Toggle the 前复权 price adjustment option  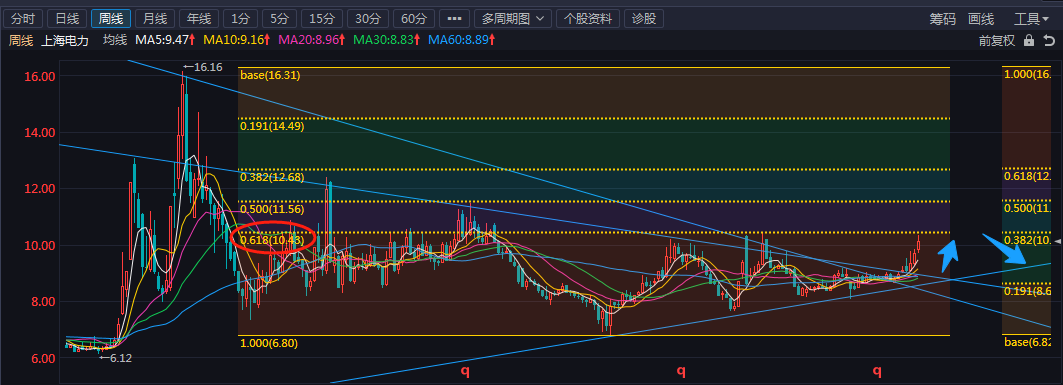pyautogui.click(x=997, y=41)
